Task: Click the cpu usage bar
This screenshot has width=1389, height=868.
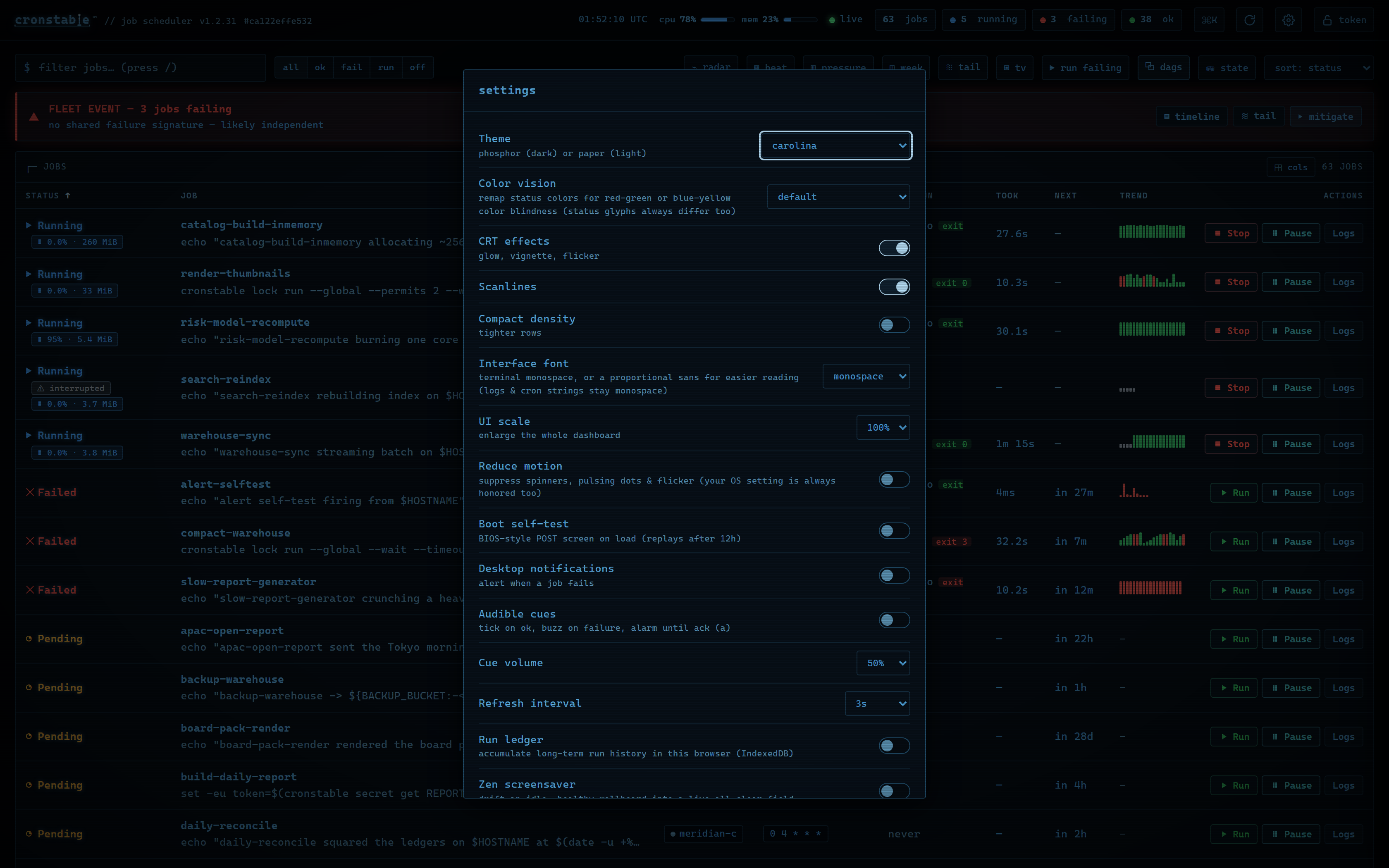Action: (x=718, y=20)
